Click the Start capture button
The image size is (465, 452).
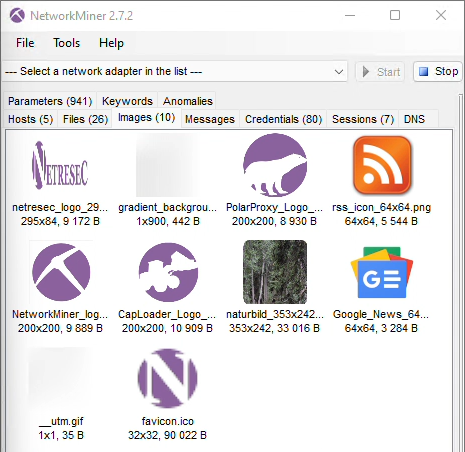click(380, 72)
